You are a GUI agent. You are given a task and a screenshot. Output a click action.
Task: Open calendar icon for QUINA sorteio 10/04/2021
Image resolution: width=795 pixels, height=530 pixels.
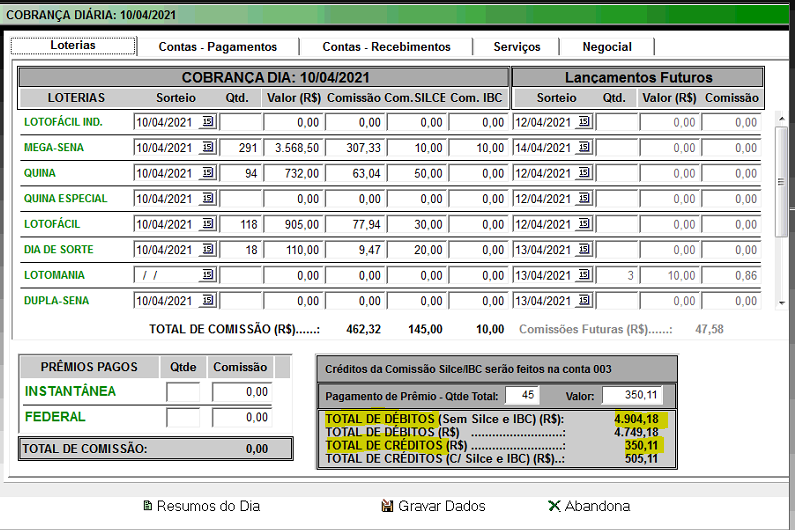208,173
